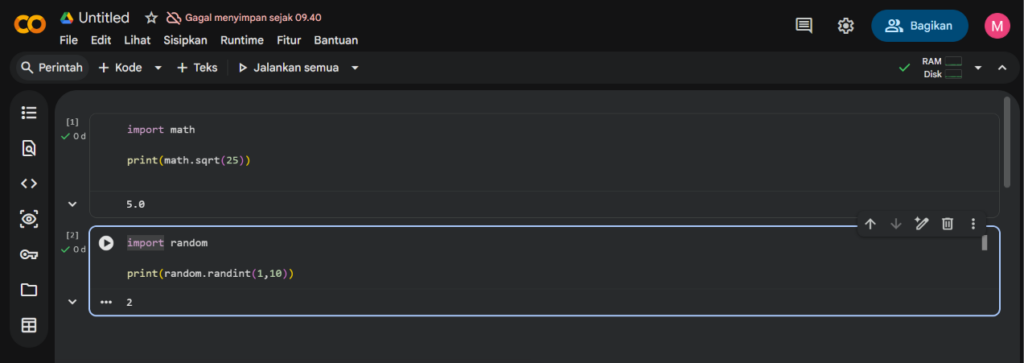1024x363 pixels.
Task: Collapse the output of the first cell
Action: [72, 204]
